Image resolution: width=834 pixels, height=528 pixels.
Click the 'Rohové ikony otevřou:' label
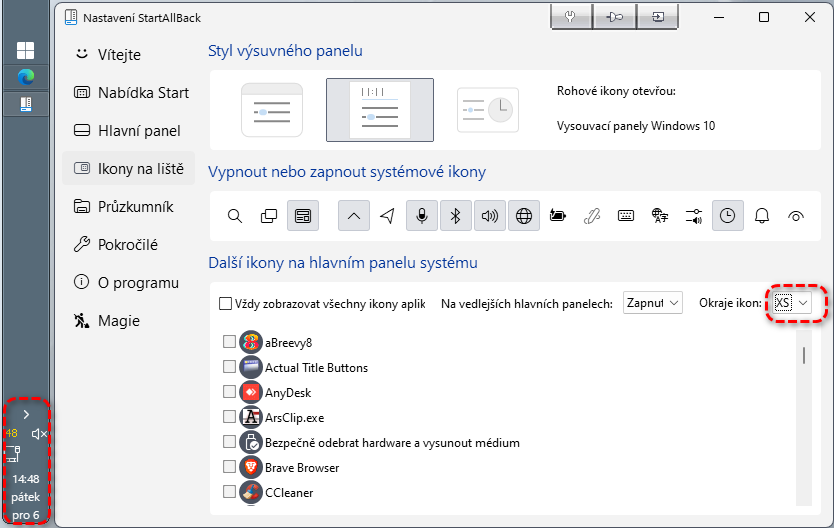coord(616,91)
